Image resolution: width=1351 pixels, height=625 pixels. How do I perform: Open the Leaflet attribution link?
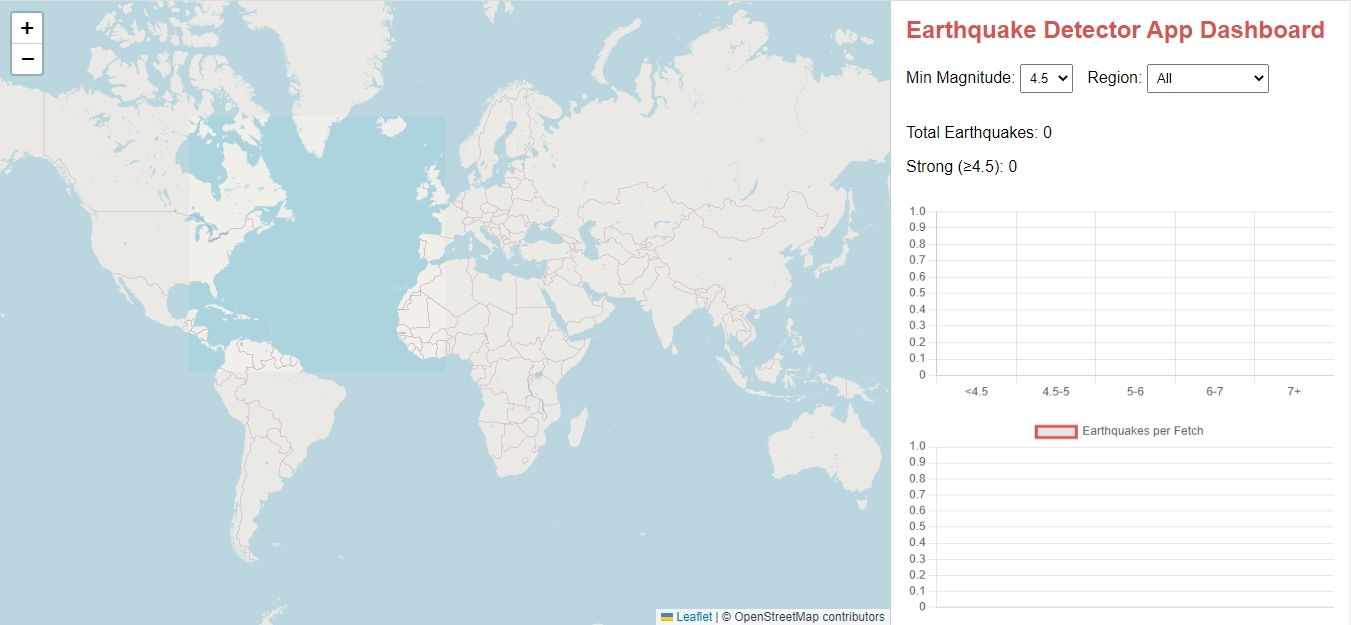point(694,617)
